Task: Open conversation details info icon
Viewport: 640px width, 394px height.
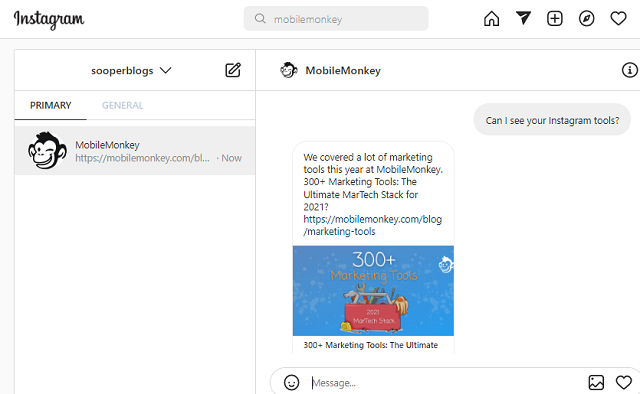Action: click(630, 70)
